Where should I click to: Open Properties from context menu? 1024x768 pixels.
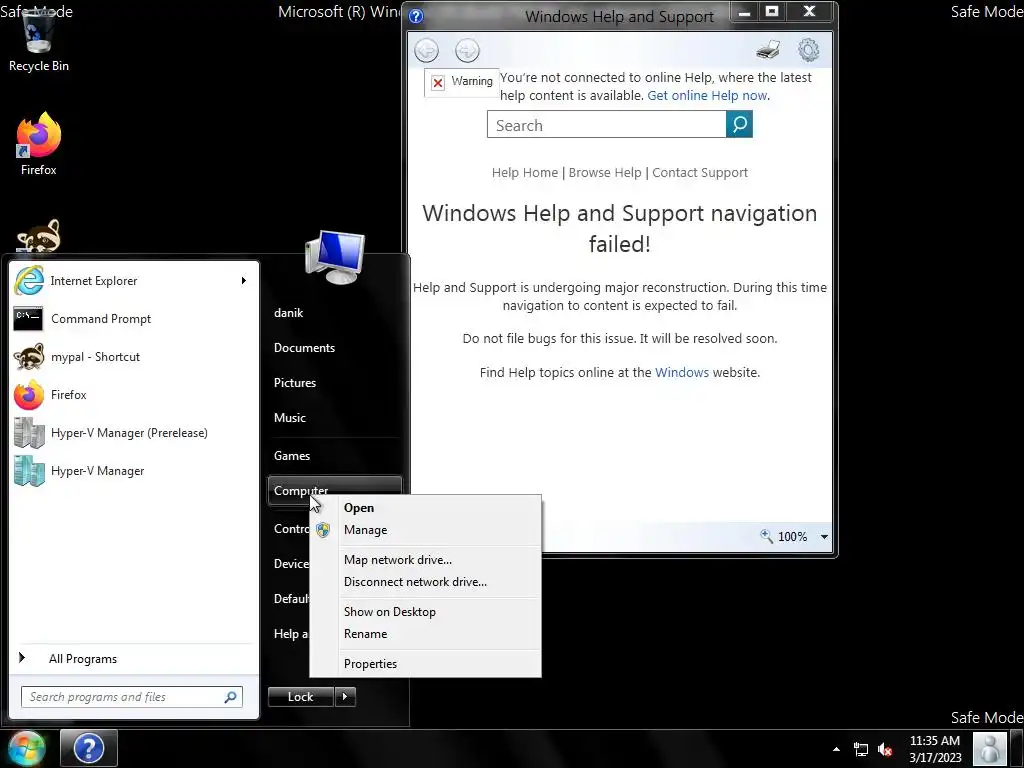point(427,664)
